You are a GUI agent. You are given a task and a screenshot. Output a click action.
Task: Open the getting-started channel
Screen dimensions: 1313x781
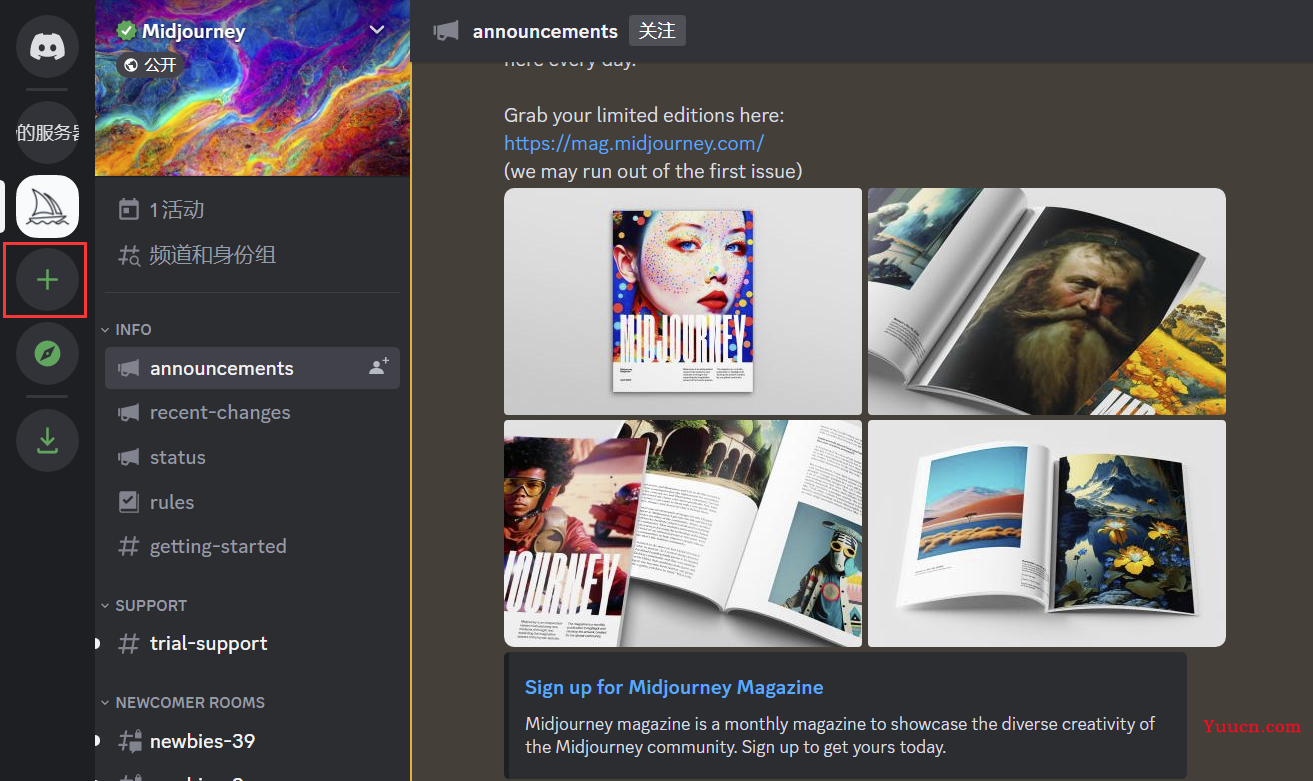[252, 546]
